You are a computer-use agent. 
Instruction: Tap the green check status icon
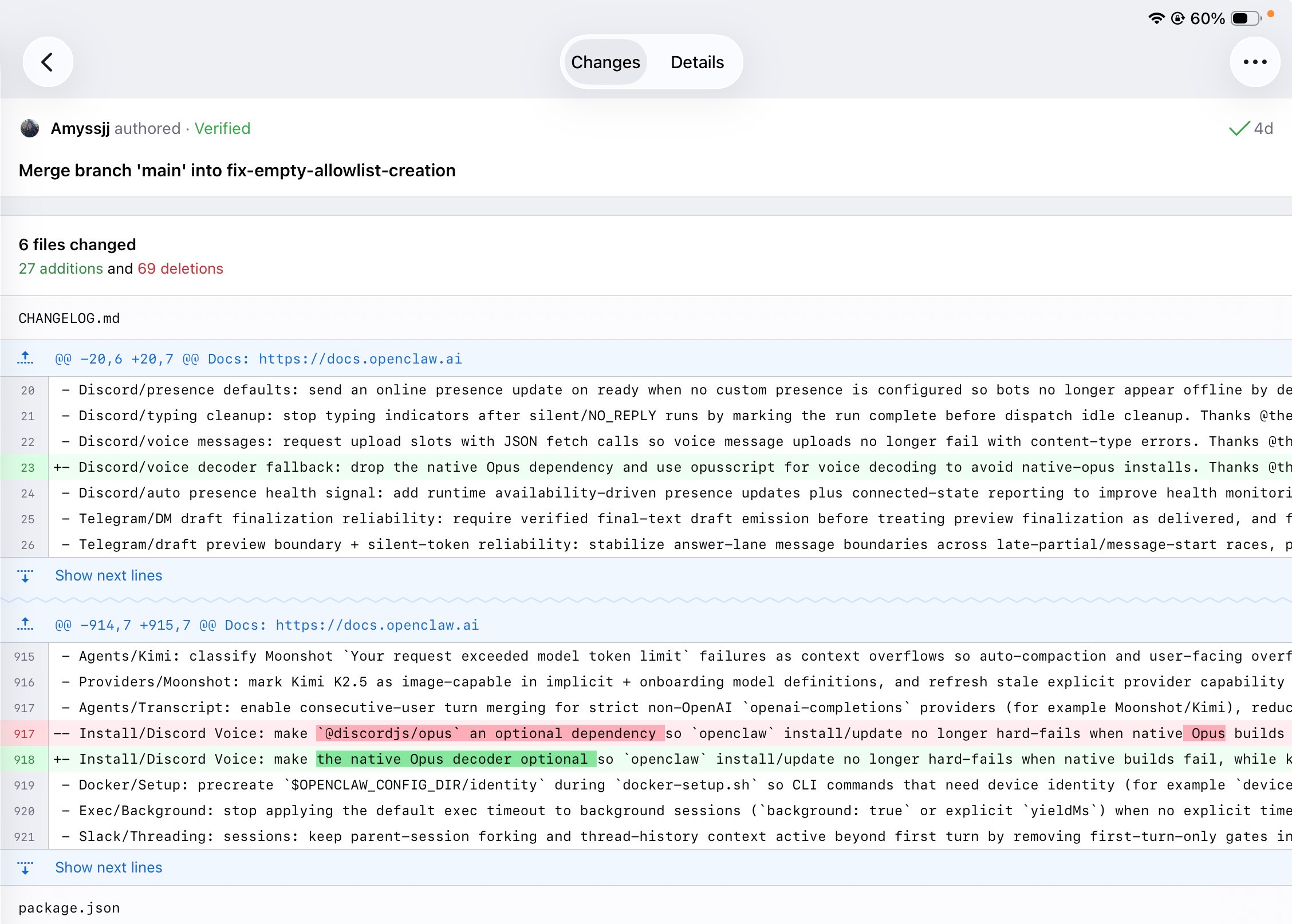click(1239, 128)
